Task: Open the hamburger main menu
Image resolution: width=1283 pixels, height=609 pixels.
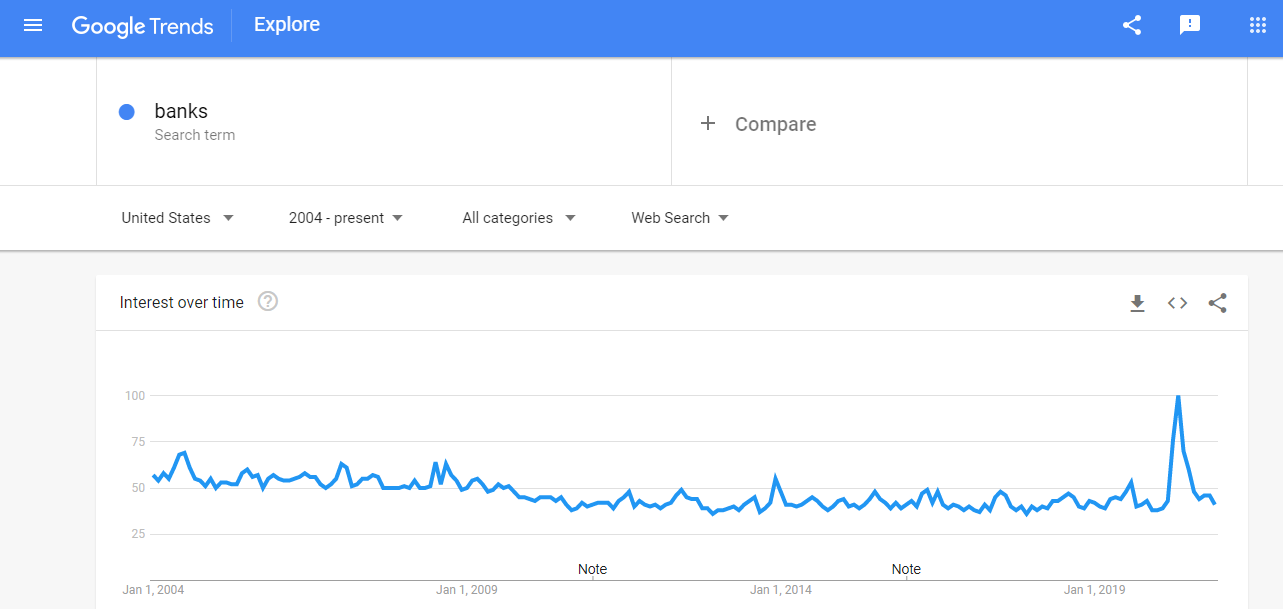Action: coord(33,25)
